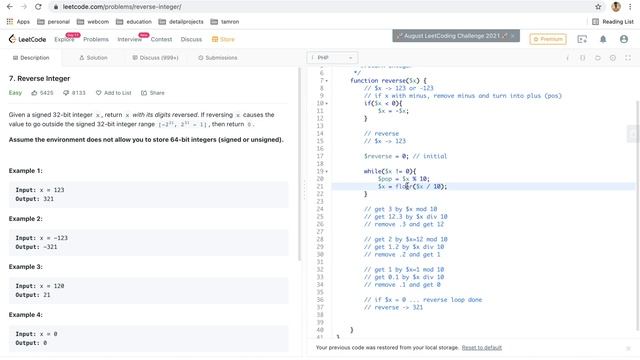
Task: Click the Premium button
Action: tap(548, 39)
